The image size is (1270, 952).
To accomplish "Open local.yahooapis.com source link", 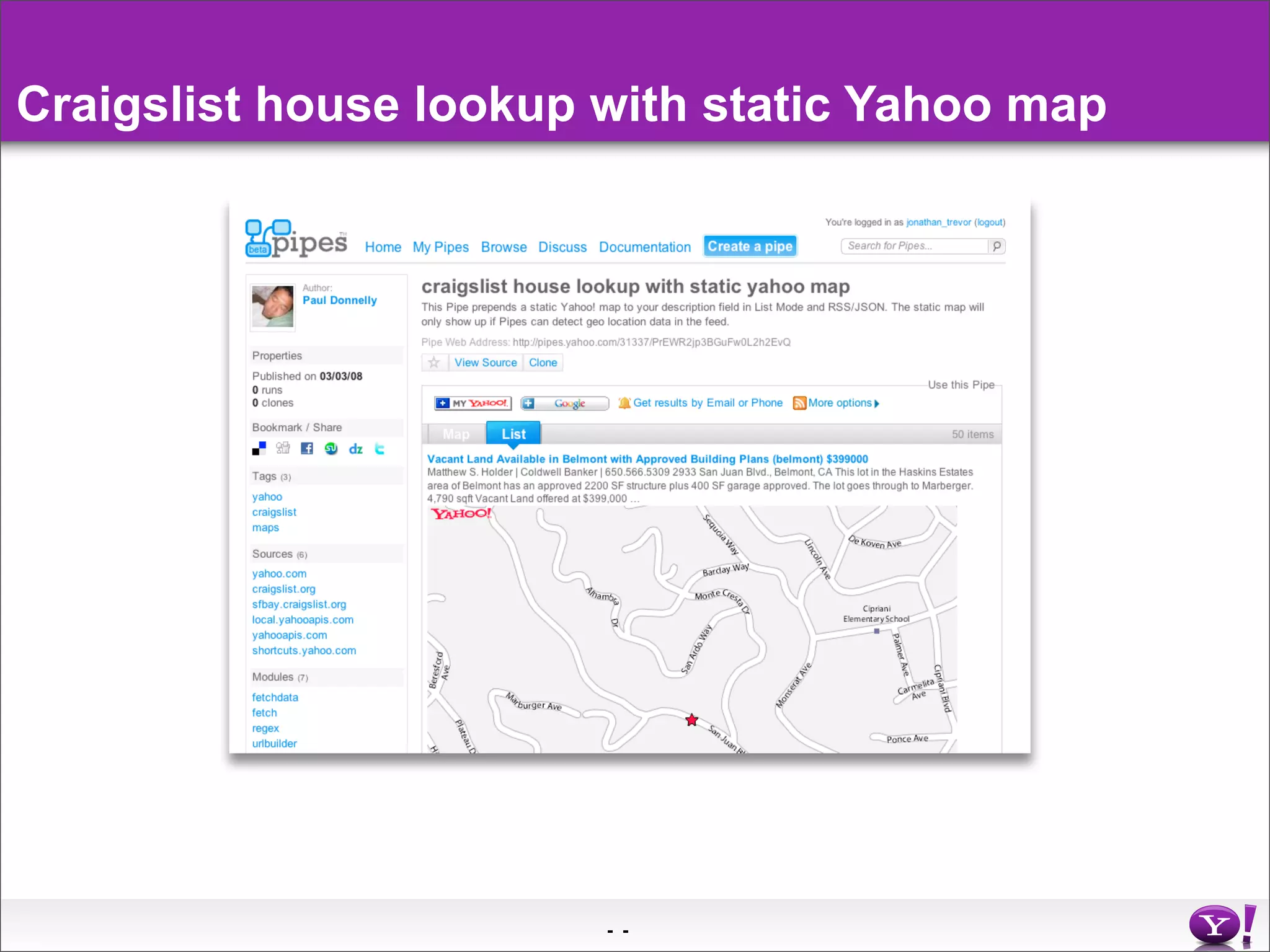I will click(303, 620).
